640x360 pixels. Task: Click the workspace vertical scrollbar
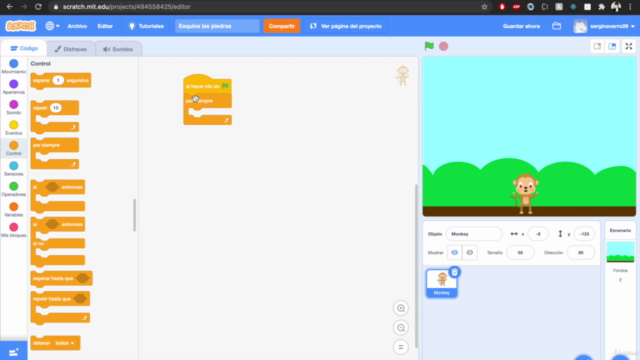(x=416, y=265)
